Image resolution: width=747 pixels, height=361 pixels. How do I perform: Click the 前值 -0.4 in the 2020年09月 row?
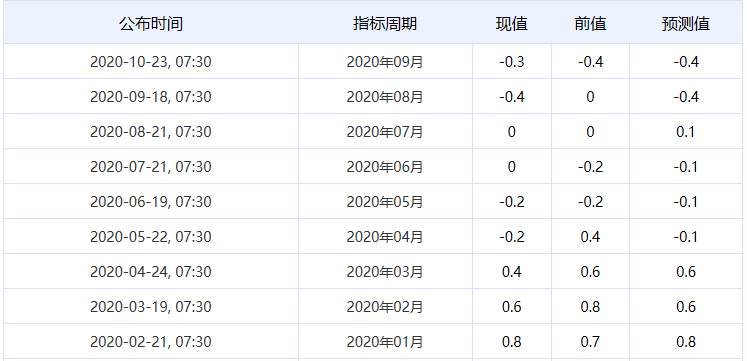[x=590, y=62]
